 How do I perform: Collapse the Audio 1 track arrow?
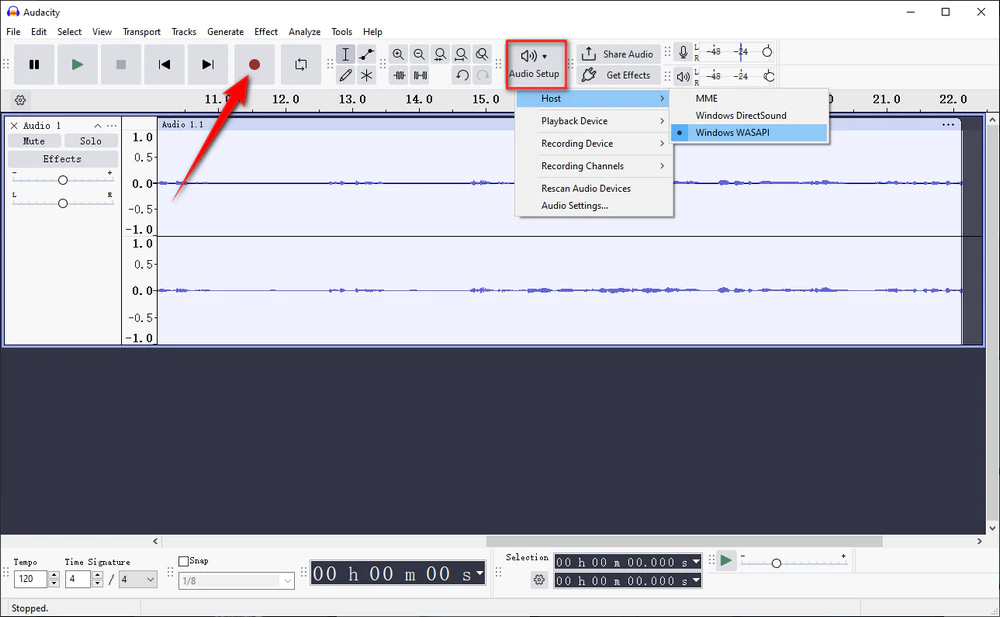pos(98,126)
